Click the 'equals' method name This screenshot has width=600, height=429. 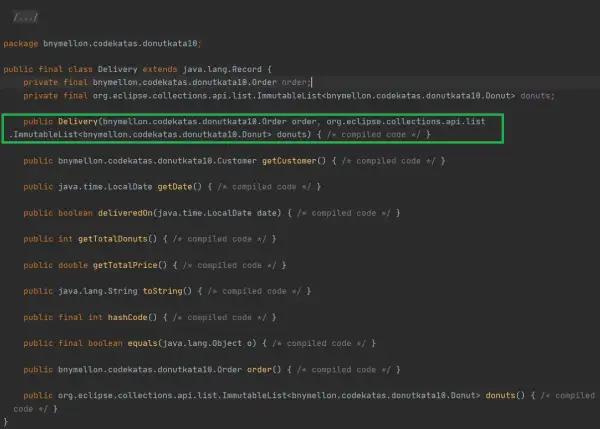142,343
